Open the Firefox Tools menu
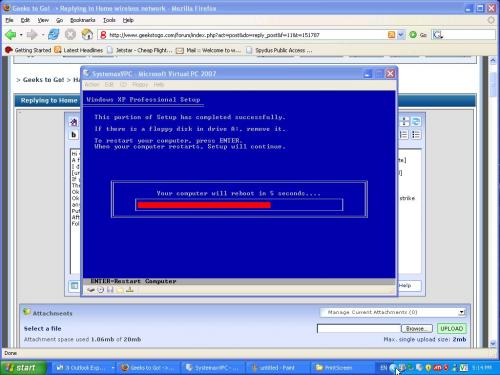The width and height of the screenshot is (500, 375). (x=109, y=20)
